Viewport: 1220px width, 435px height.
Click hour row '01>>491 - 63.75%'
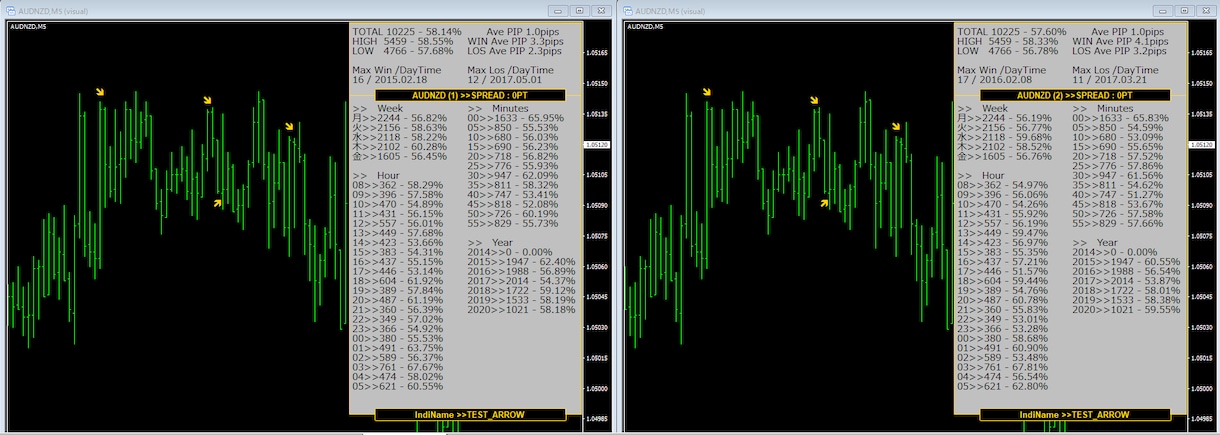(x=397, y=348)
